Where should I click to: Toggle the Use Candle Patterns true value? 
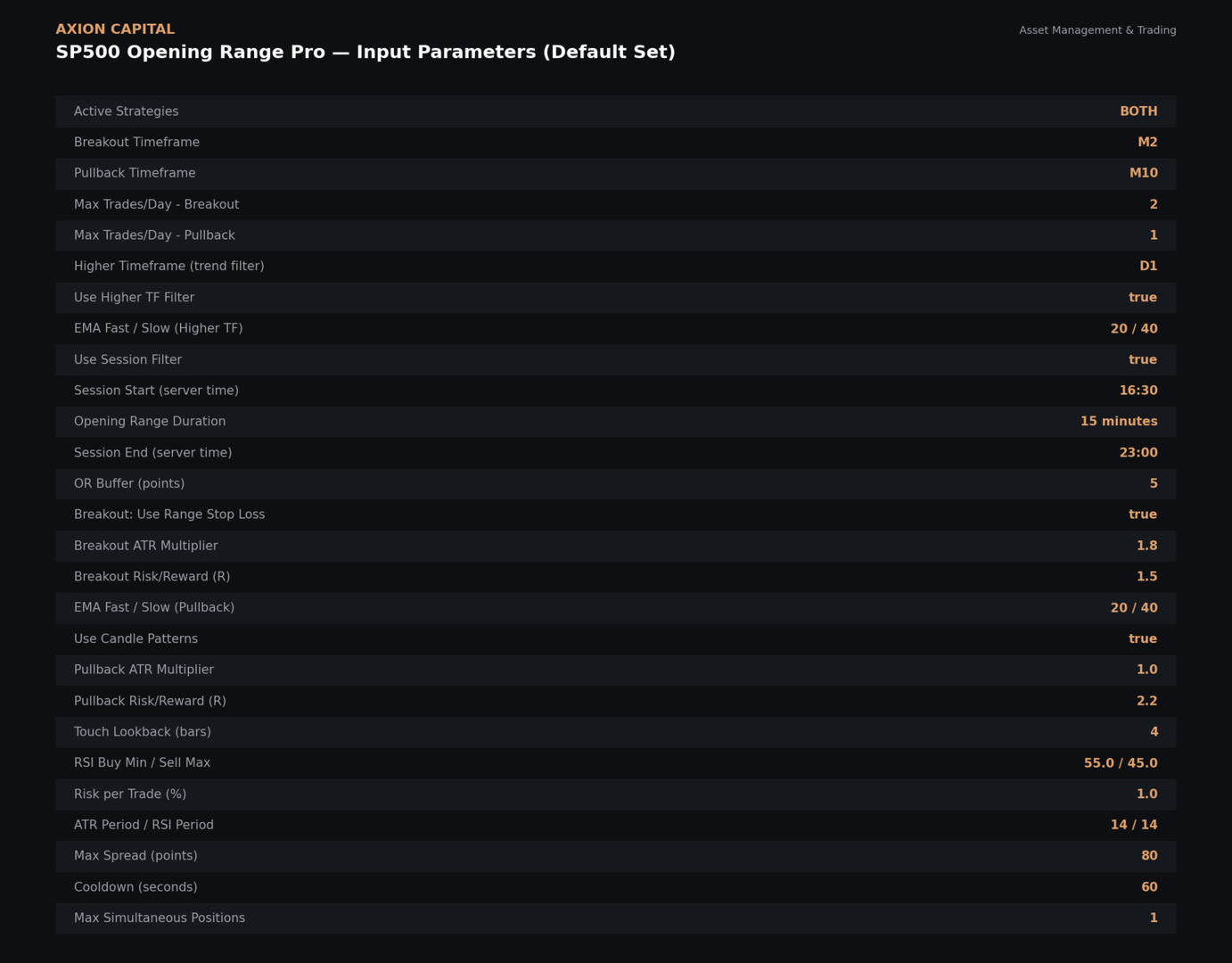coord(1142,638)
